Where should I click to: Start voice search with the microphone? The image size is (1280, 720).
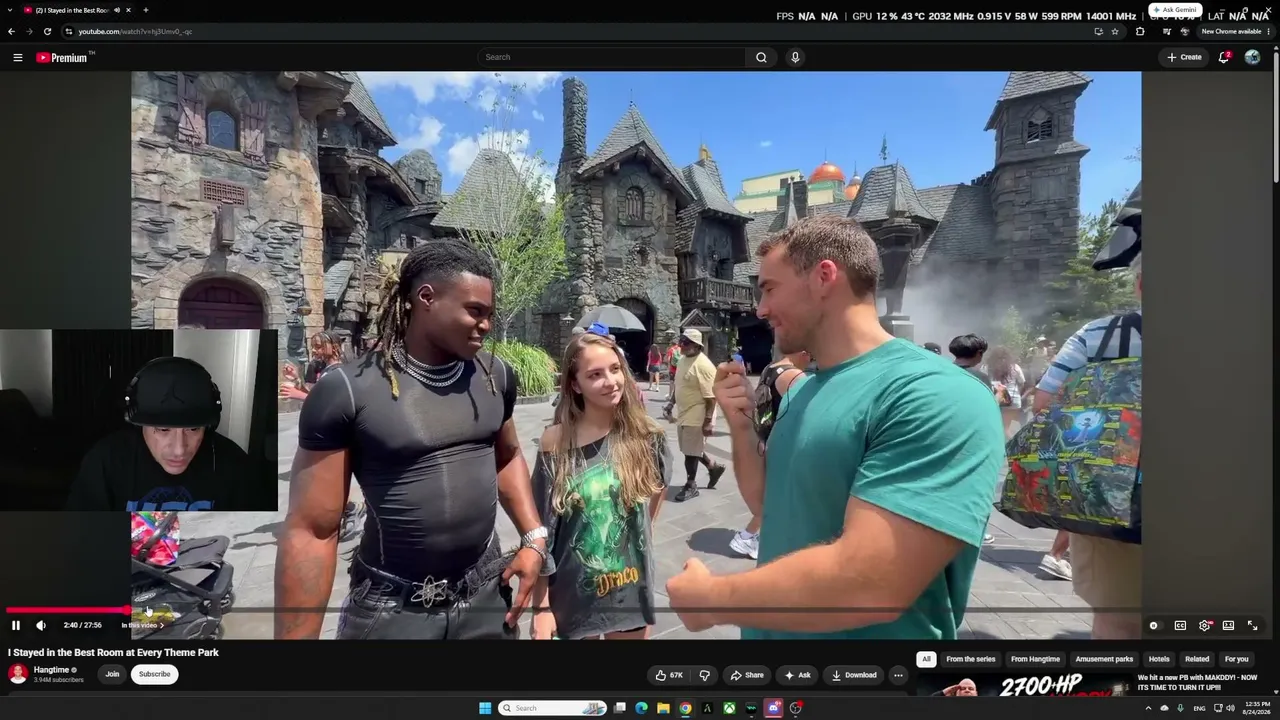click(x=795, y=57)
